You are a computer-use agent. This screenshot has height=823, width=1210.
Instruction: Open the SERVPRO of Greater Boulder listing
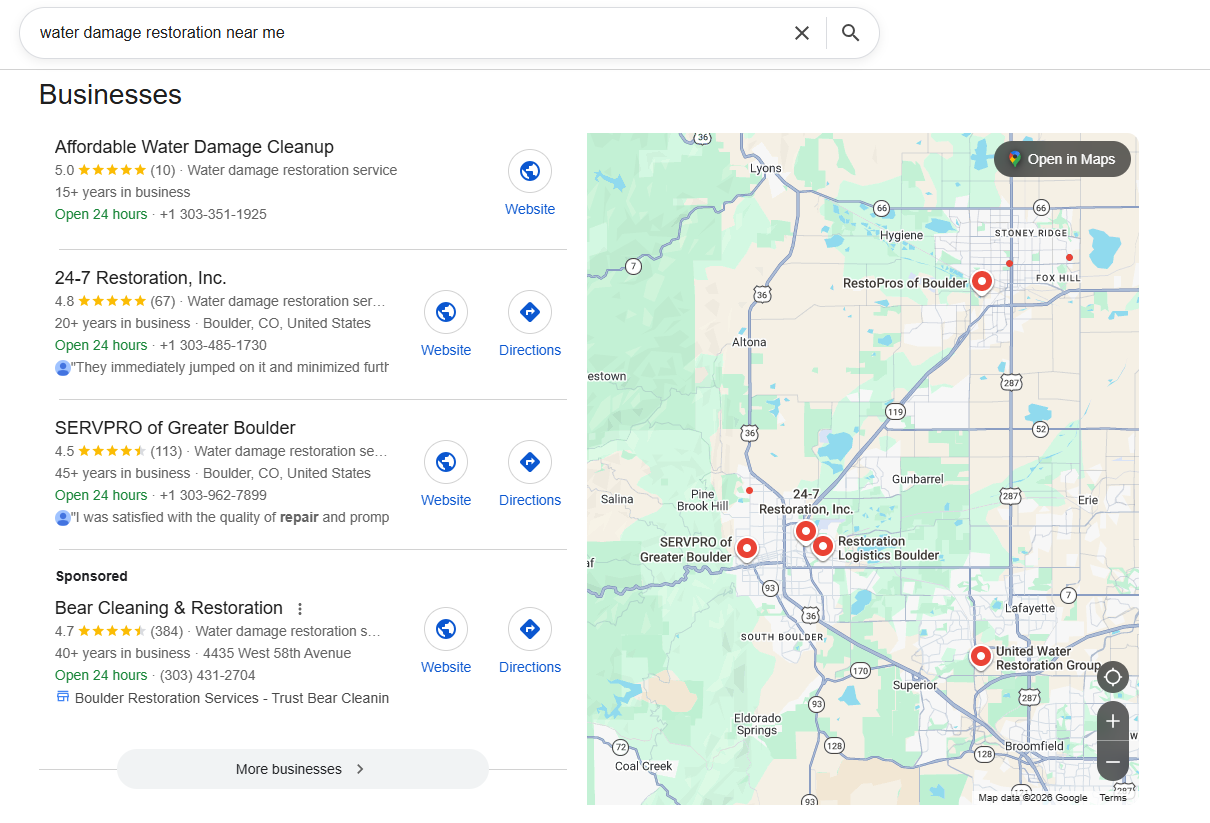pos(175,428)
